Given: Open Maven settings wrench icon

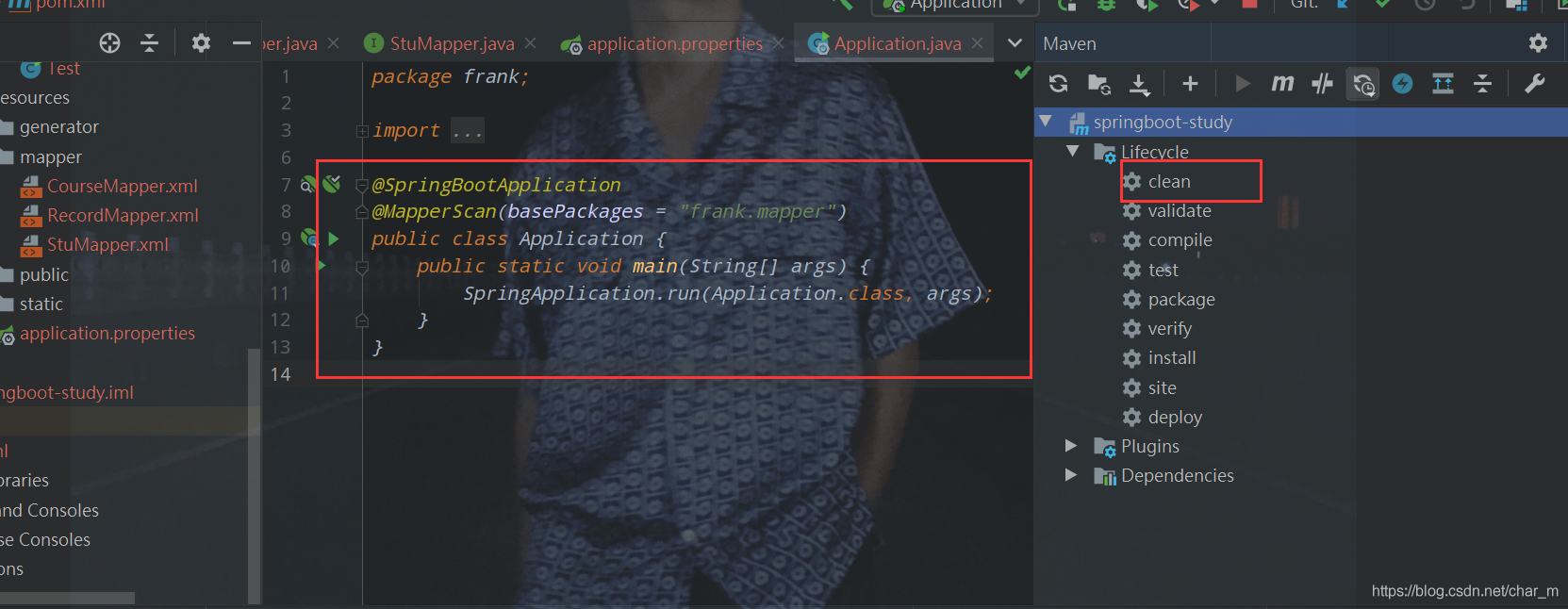Looking at the screenshot, I should [1534, 84].
